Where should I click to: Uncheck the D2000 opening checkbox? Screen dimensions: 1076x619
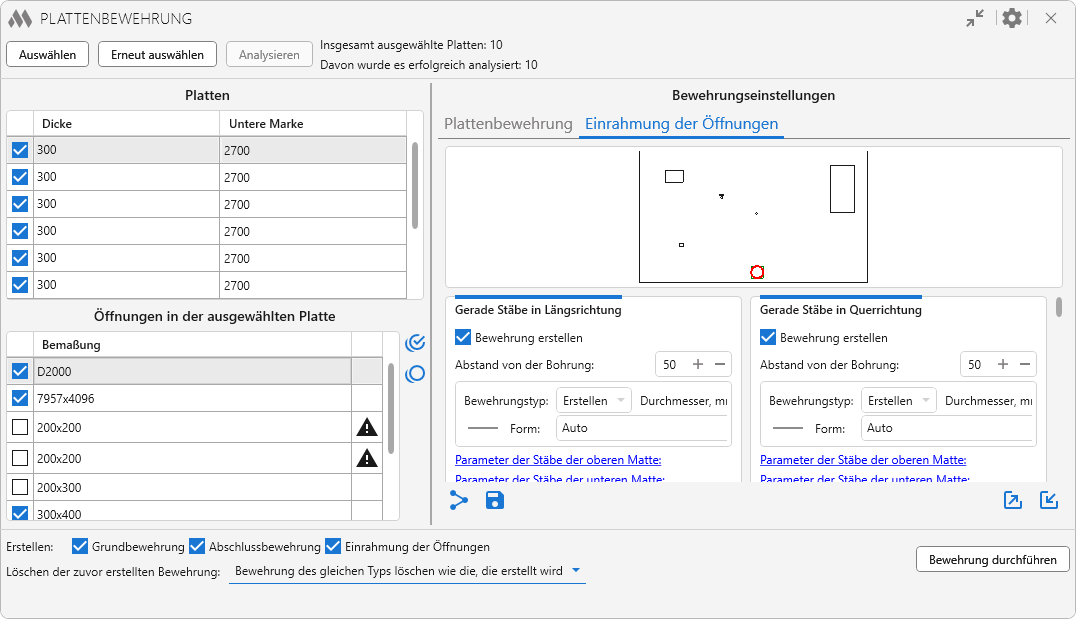tap(20, 371)
